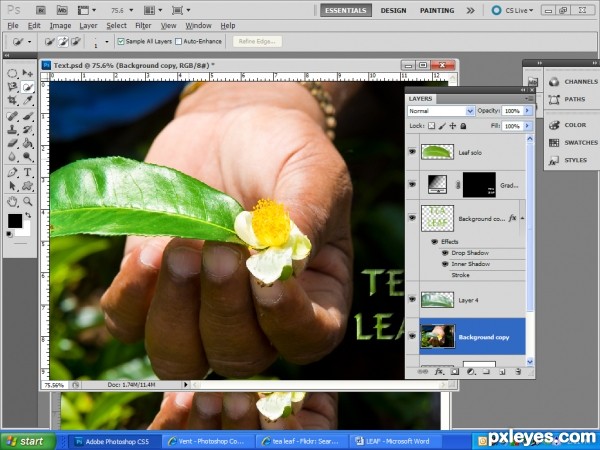Select the Healing Brush tool

(13, 116)
